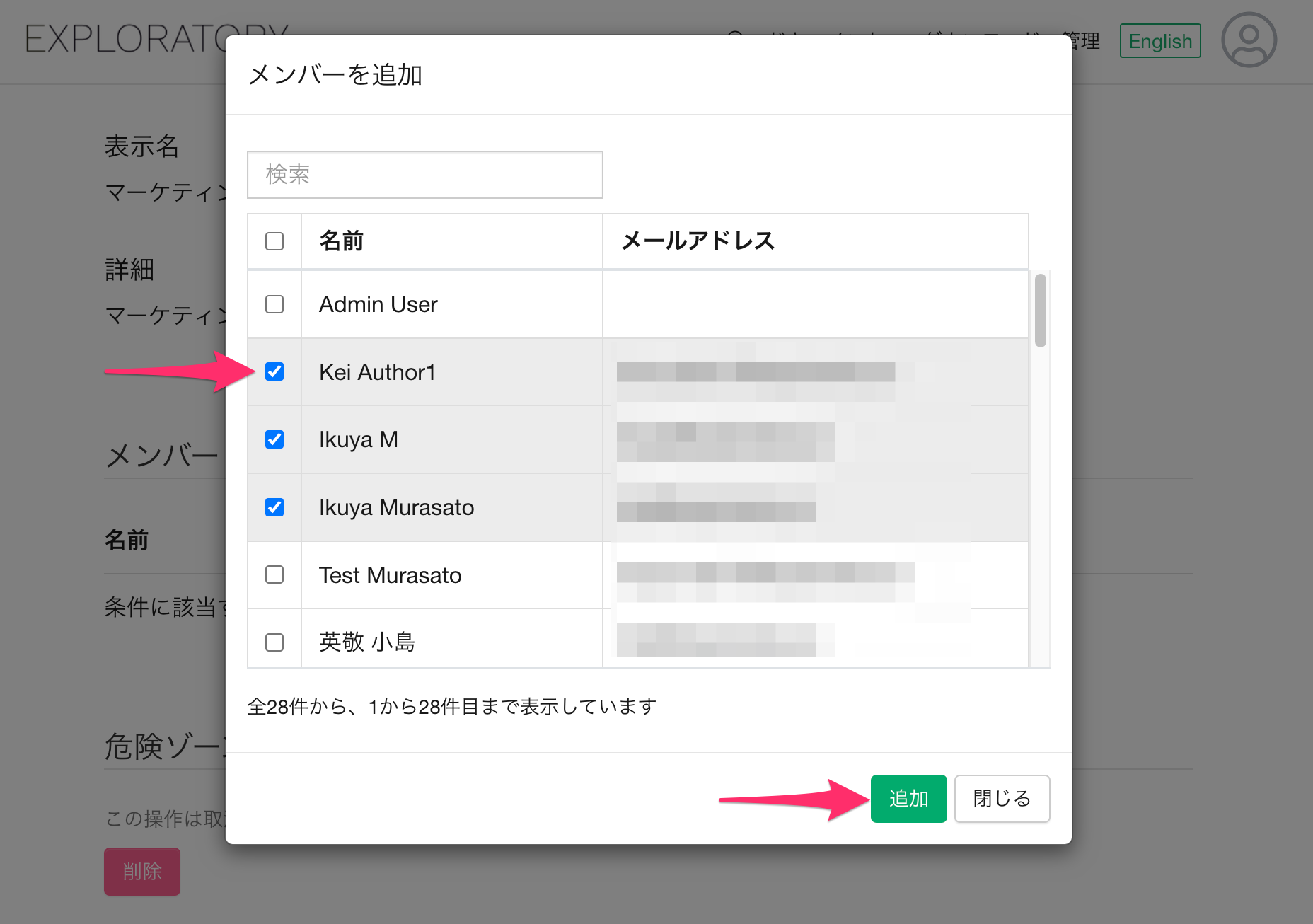Click the red 削除 button

point(142,871)
